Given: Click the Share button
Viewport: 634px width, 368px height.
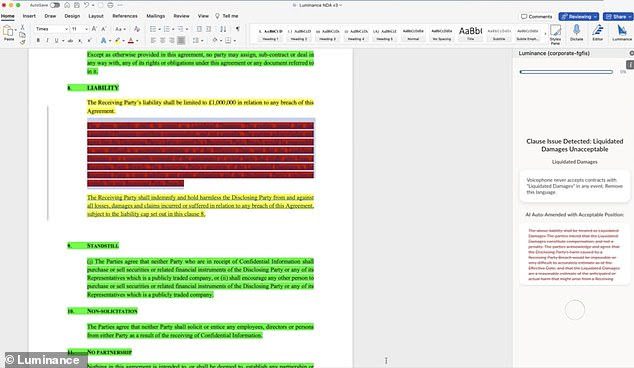Looking at the screenshot, I should click(618, 17).
